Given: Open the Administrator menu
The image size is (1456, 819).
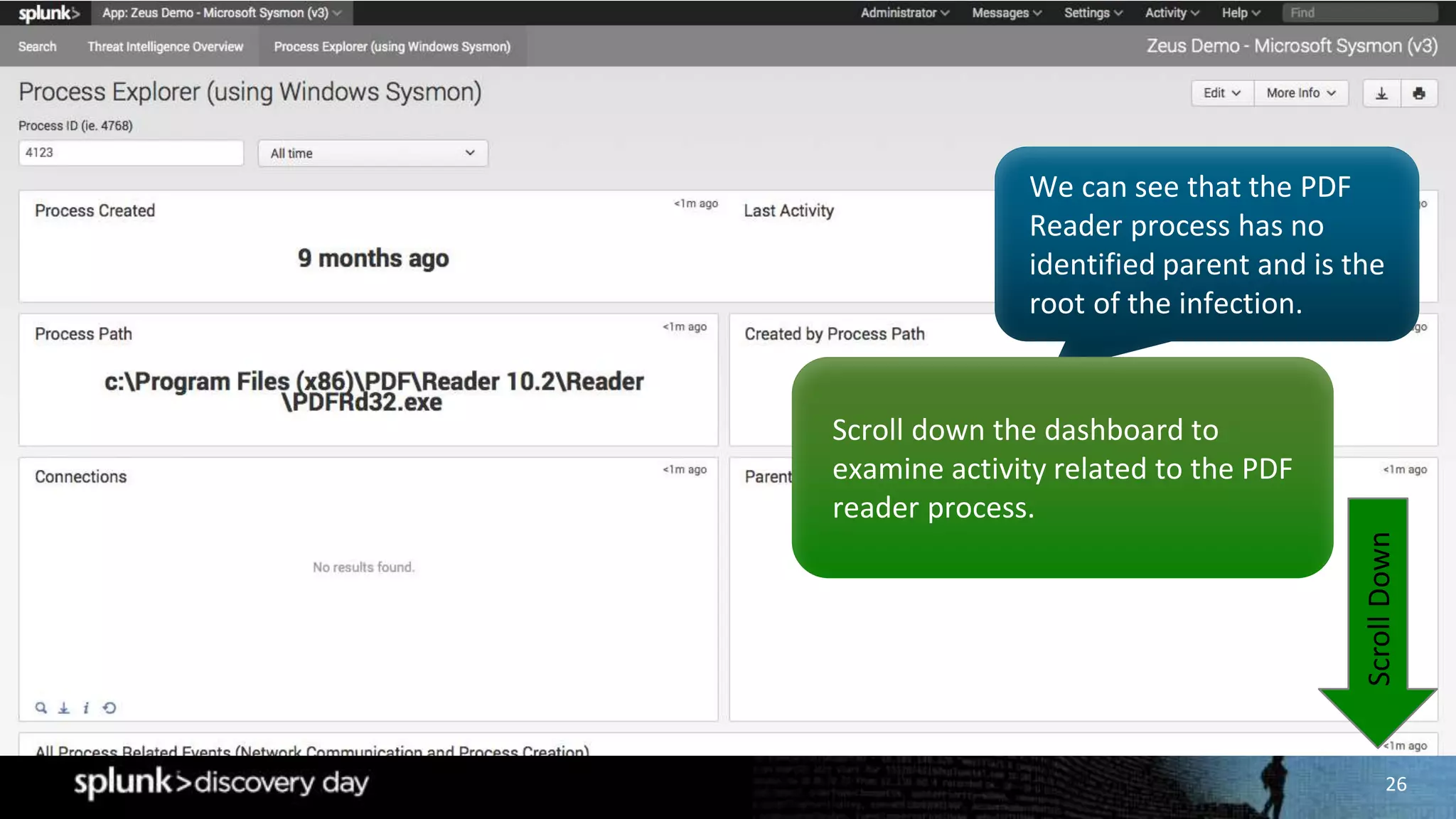Looking at the screenshot, I should click(x=904, y=13).
